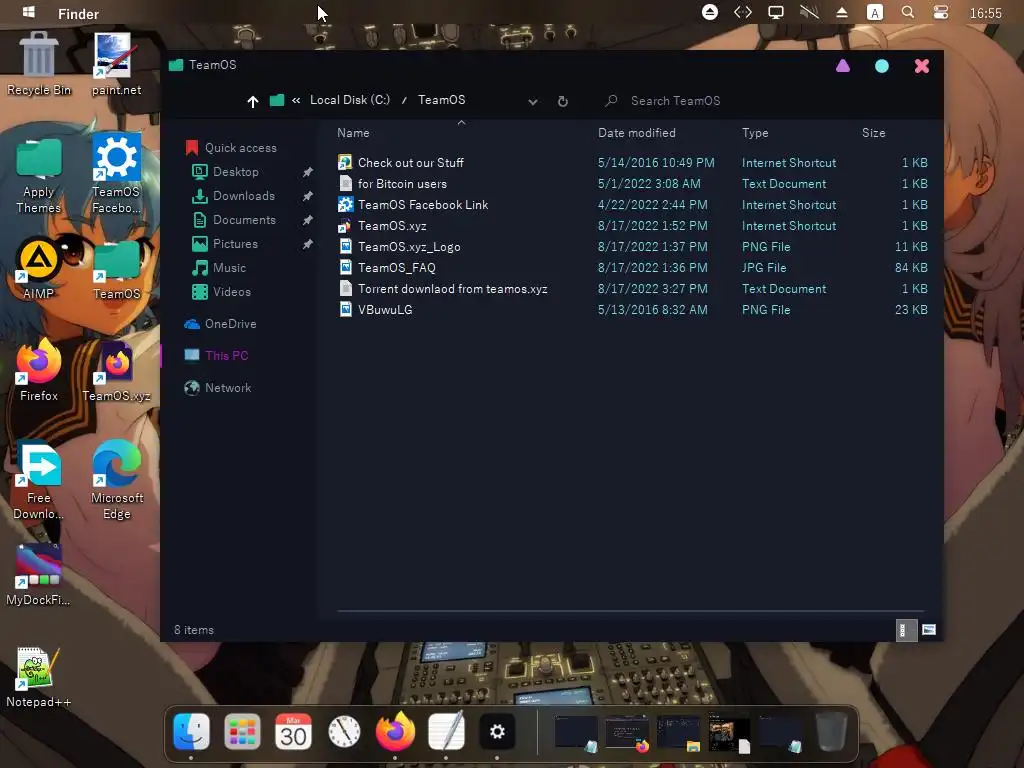This screenshot has width=1024, height=768.
Task: Open the Apply Themes folder icon
Action: pos(39,175)
